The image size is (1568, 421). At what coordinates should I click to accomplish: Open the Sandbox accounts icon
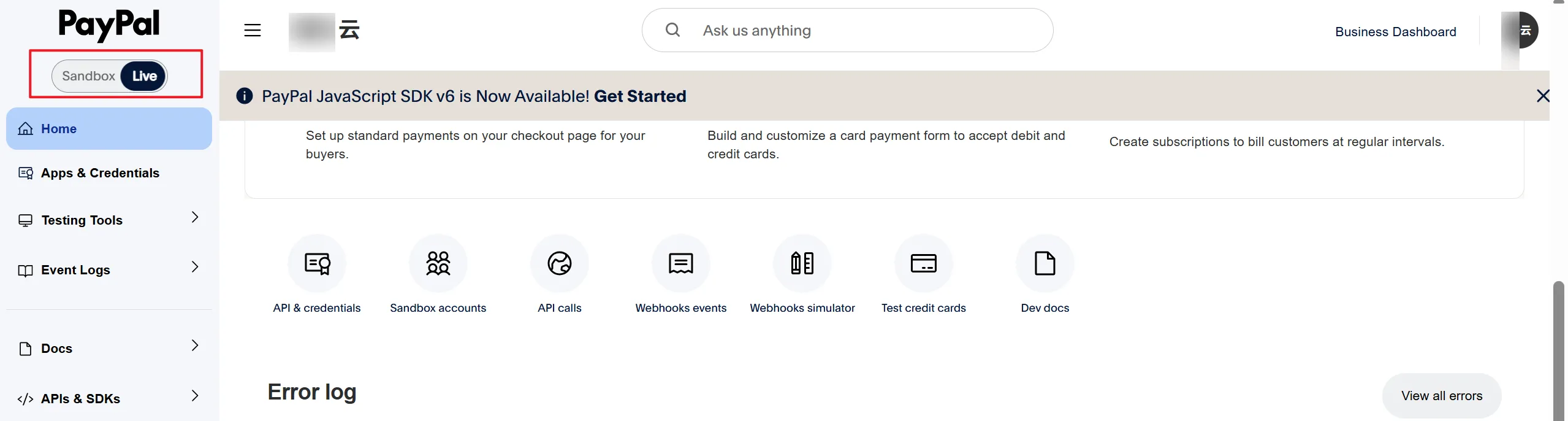[x=438, y=264]
